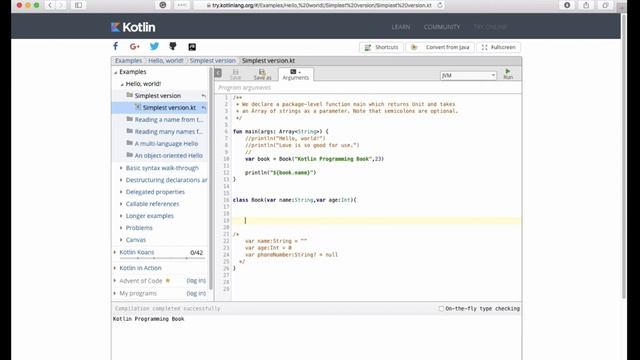
Task: Show Safari tab overview icon
Action: pos(605,5)
